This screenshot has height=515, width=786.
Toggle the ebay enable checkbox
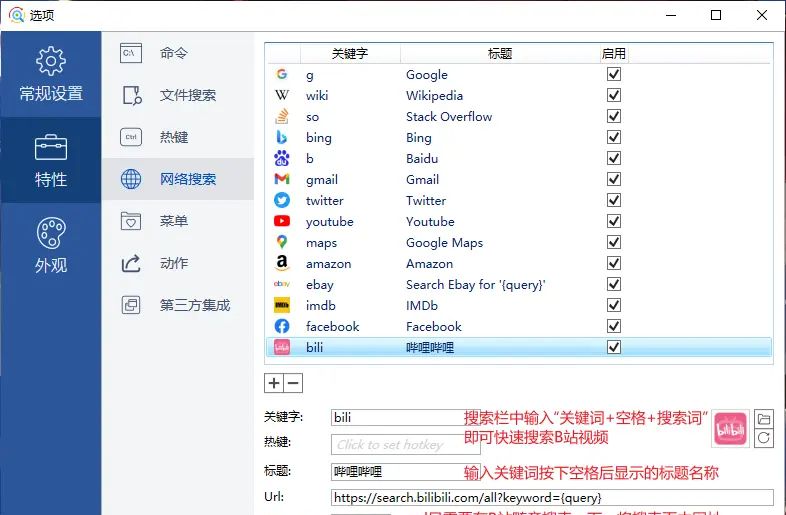pyautogui.click(x=614, y=284)
